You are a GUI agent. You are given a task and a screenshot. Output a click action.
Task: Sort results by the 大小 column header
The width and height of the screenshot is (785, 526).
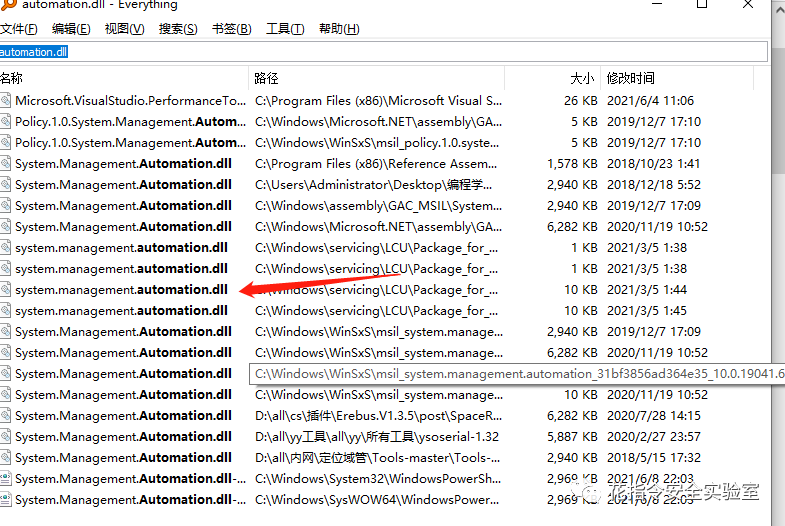pyautogui.click(x=553, y=78)
